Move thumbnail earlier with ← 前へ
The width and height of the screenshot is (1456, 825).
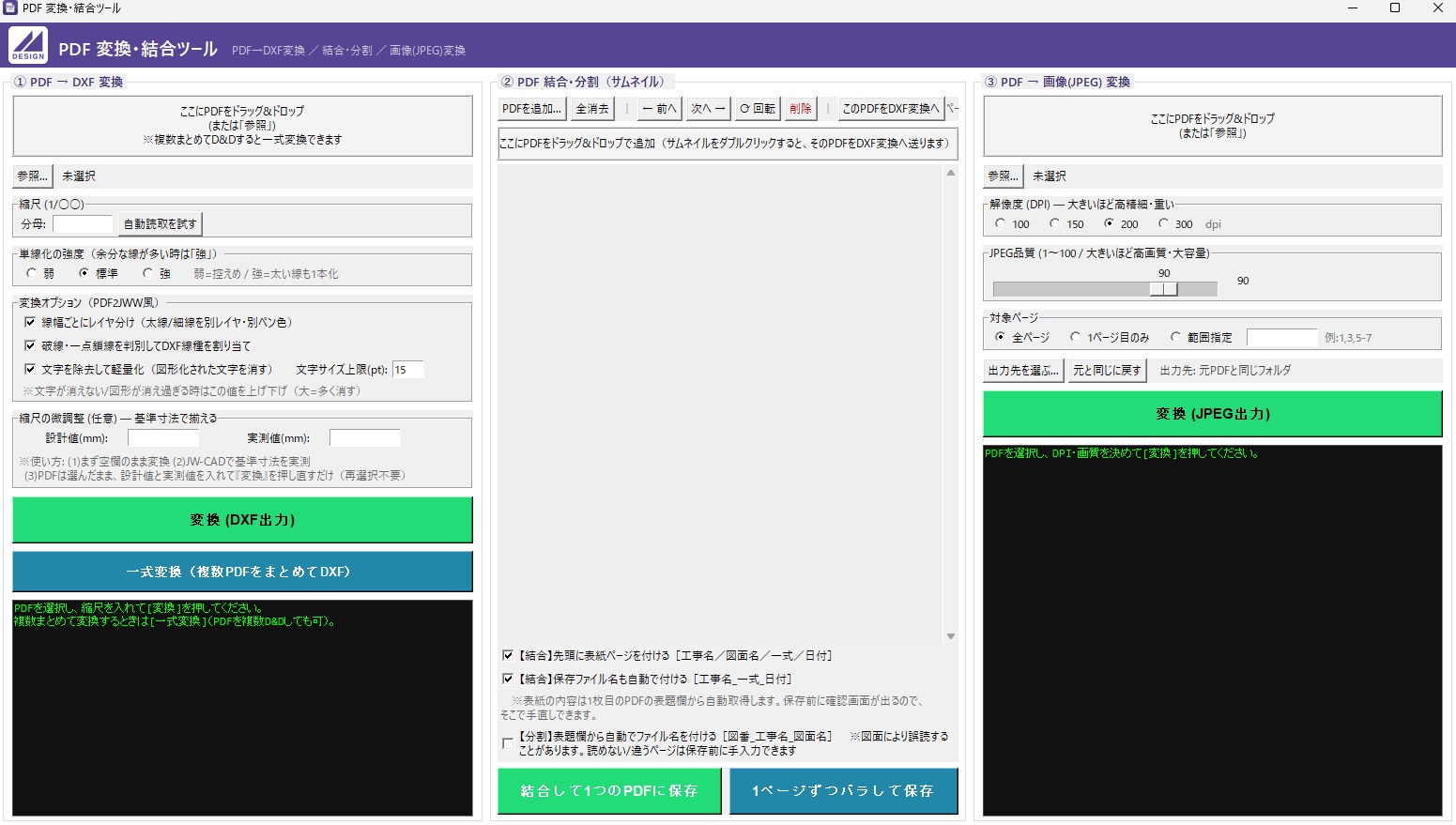coord(660,109)
